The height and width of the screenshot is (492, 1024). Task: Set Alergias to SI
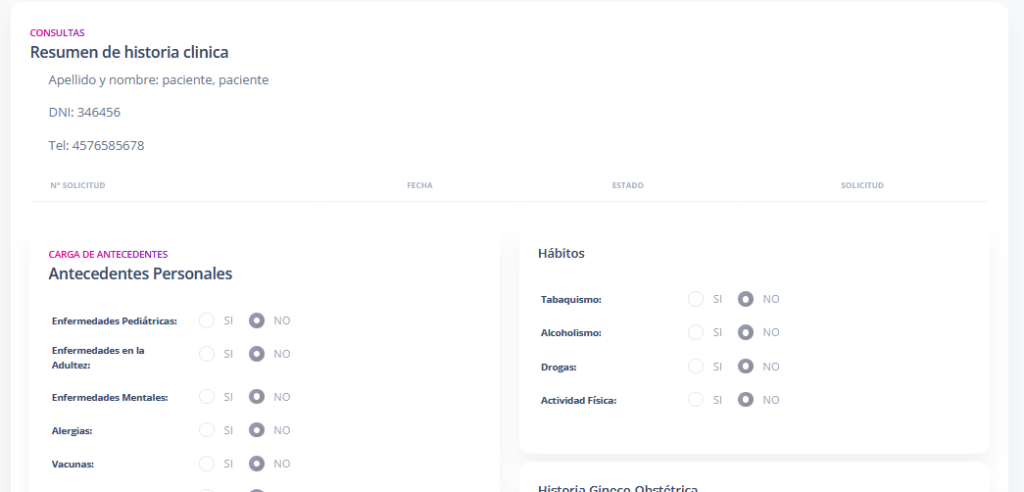coord(207,430)
